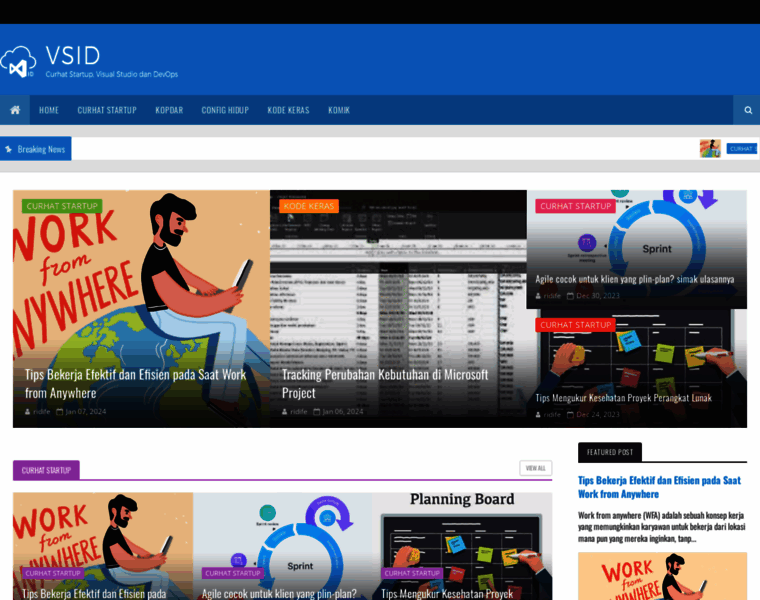Viewport: 760px width, 600px height.
Task: Open Tracking Perubahan Kebutuhan di Microsoft Project
Action: (385, 383)
